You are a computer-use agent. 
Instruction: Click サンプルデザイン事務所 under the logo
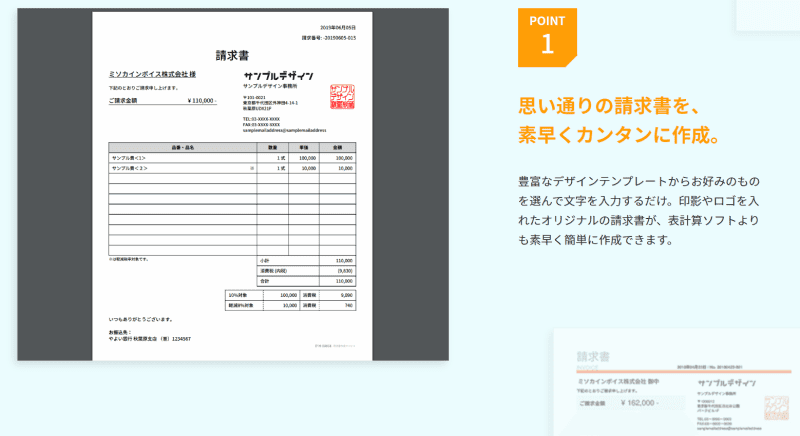pos(270,86)
